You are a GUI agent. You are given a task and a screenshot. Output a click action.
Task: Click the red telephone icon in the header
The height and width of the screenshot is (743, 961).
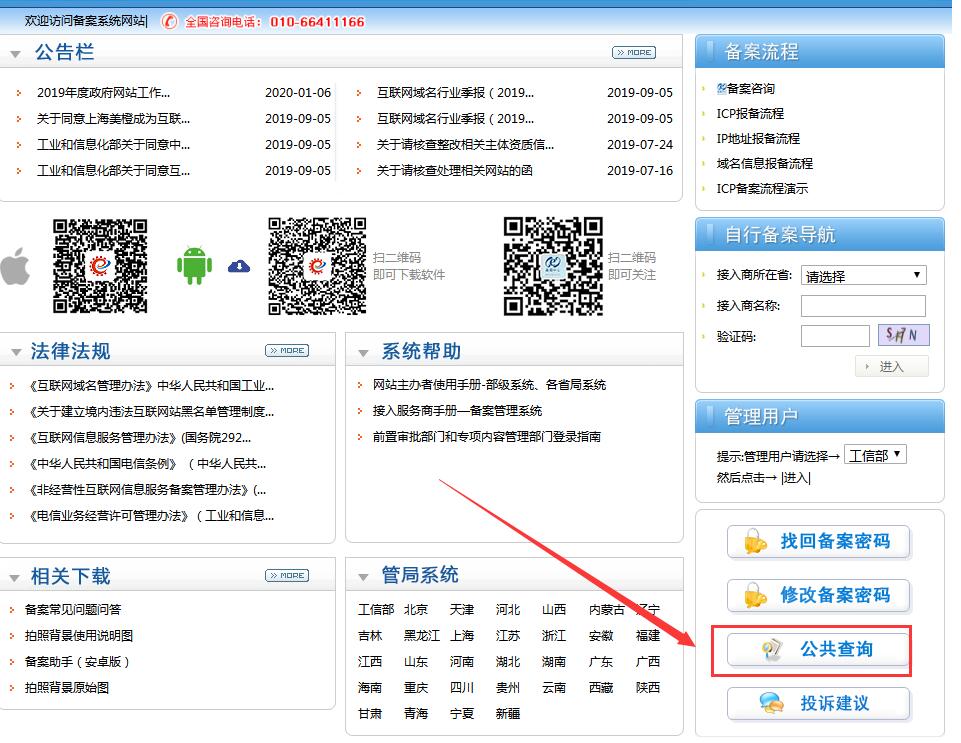coord(170,19)
